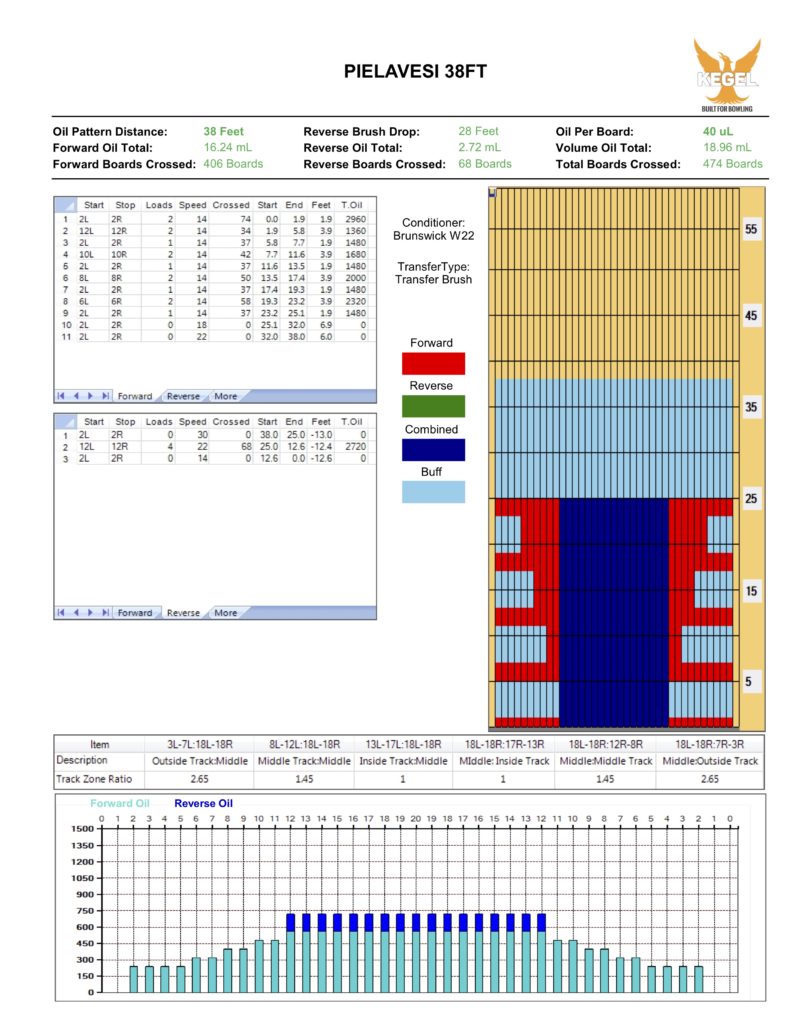Click the 35 feet lane distance marker
Screen dimensions: 791x1024
pos(751,407)
